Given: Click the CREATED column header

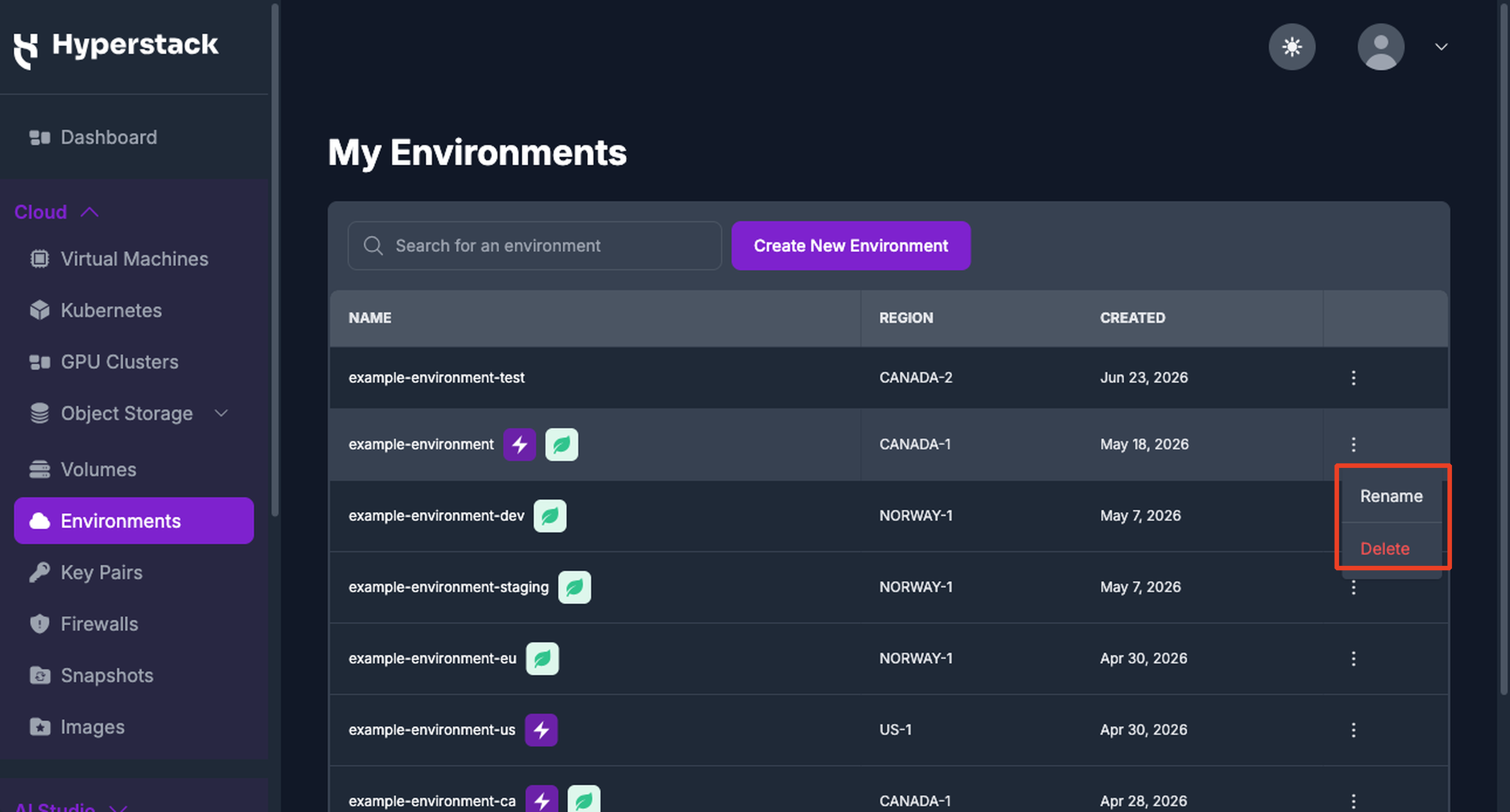Looking at the screenshot, I should tap(1133, 318).
